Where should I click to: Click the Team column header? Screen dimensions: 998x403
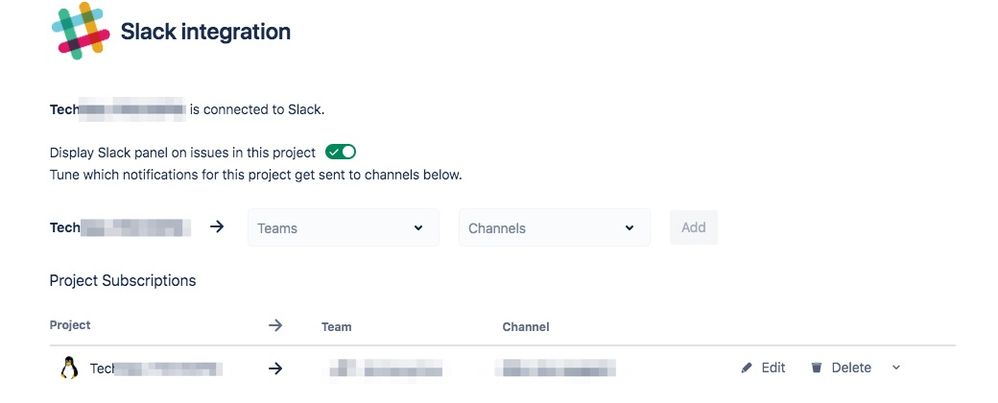coord(336,327)
